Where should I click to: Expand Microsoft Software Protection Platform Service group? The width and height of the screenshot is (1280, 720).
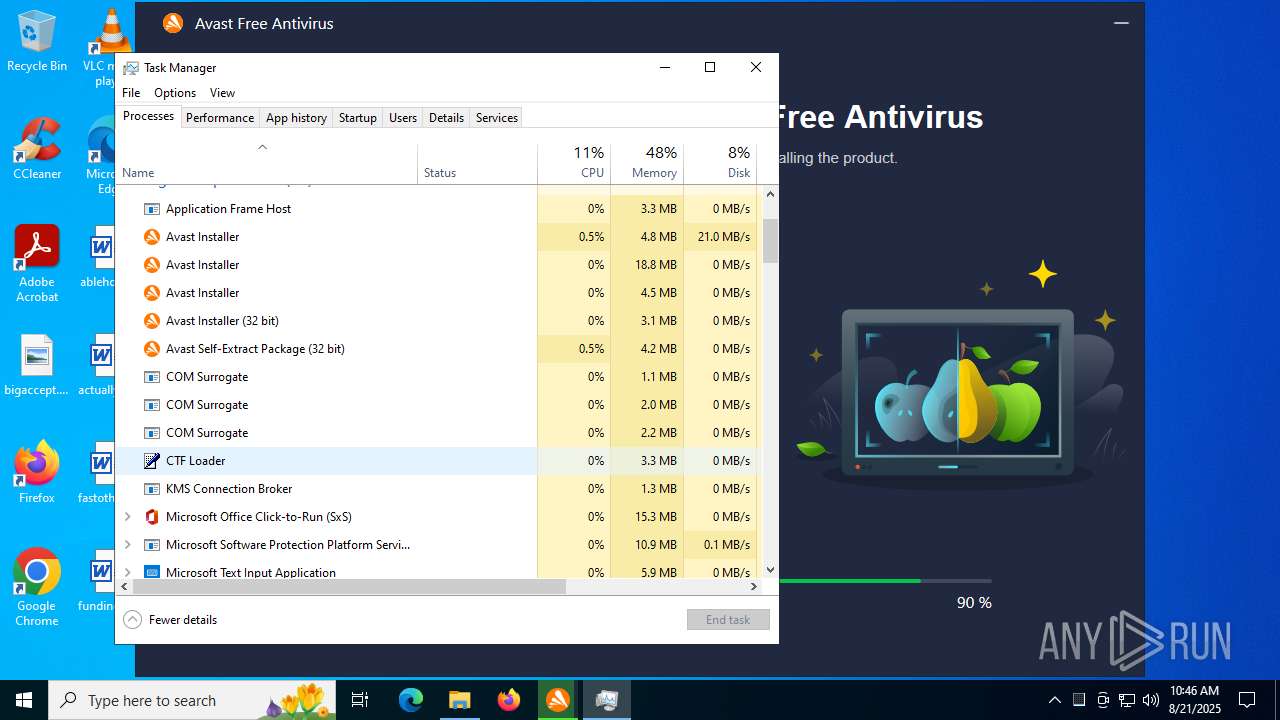click(x=127, y=545)
